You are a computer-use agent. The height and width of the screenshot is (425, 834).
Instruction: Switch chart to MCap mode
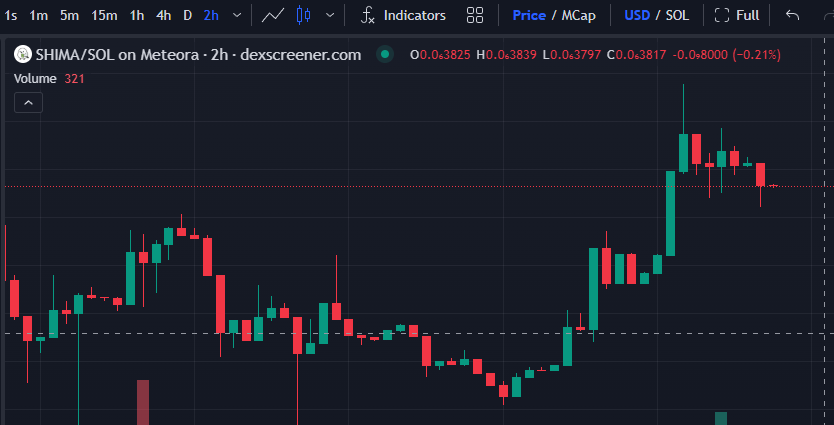pyautogui.click(x=579, y=15)
